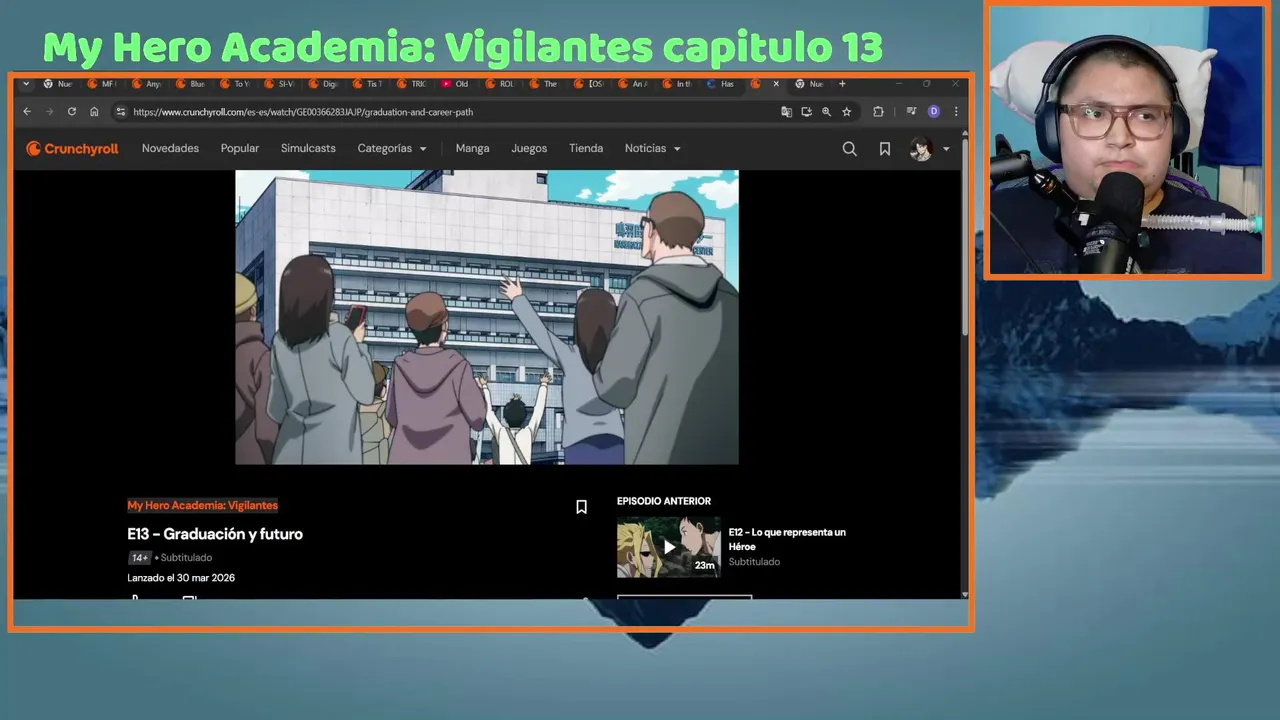Open the Manga section
The image size is (1280, 720).
tap(472, 148)
